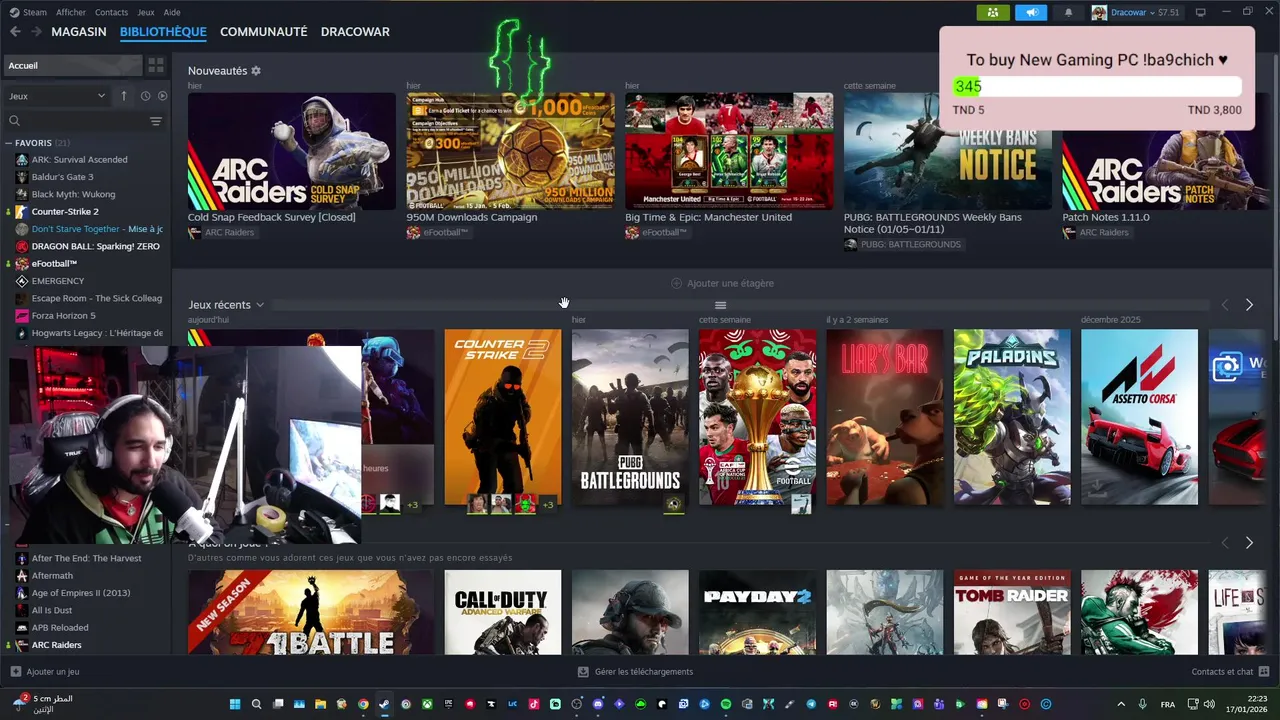
Task: Open the DRACOWAR profile tab
Action: (x=355, y=32)
